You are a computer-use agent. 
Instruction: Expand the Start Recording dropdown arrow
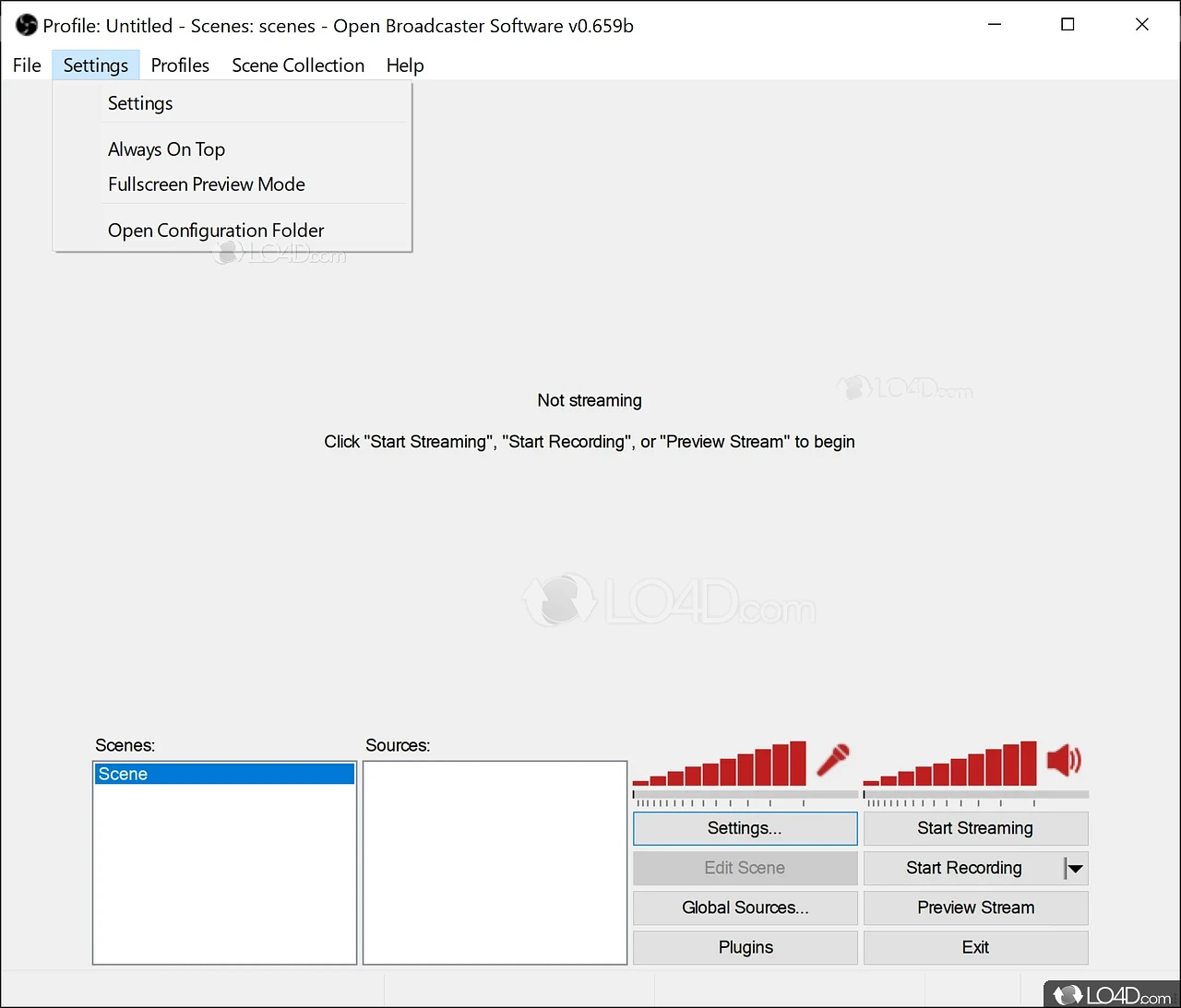click(1076, 868)
